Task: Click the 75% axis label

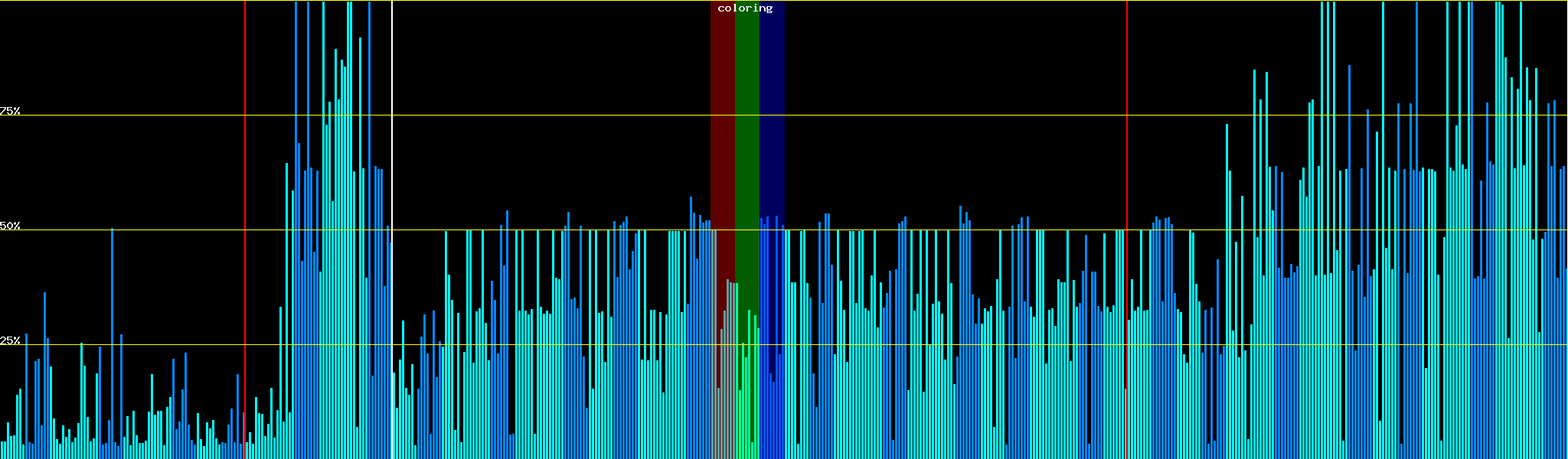Action: click(10, 111)
